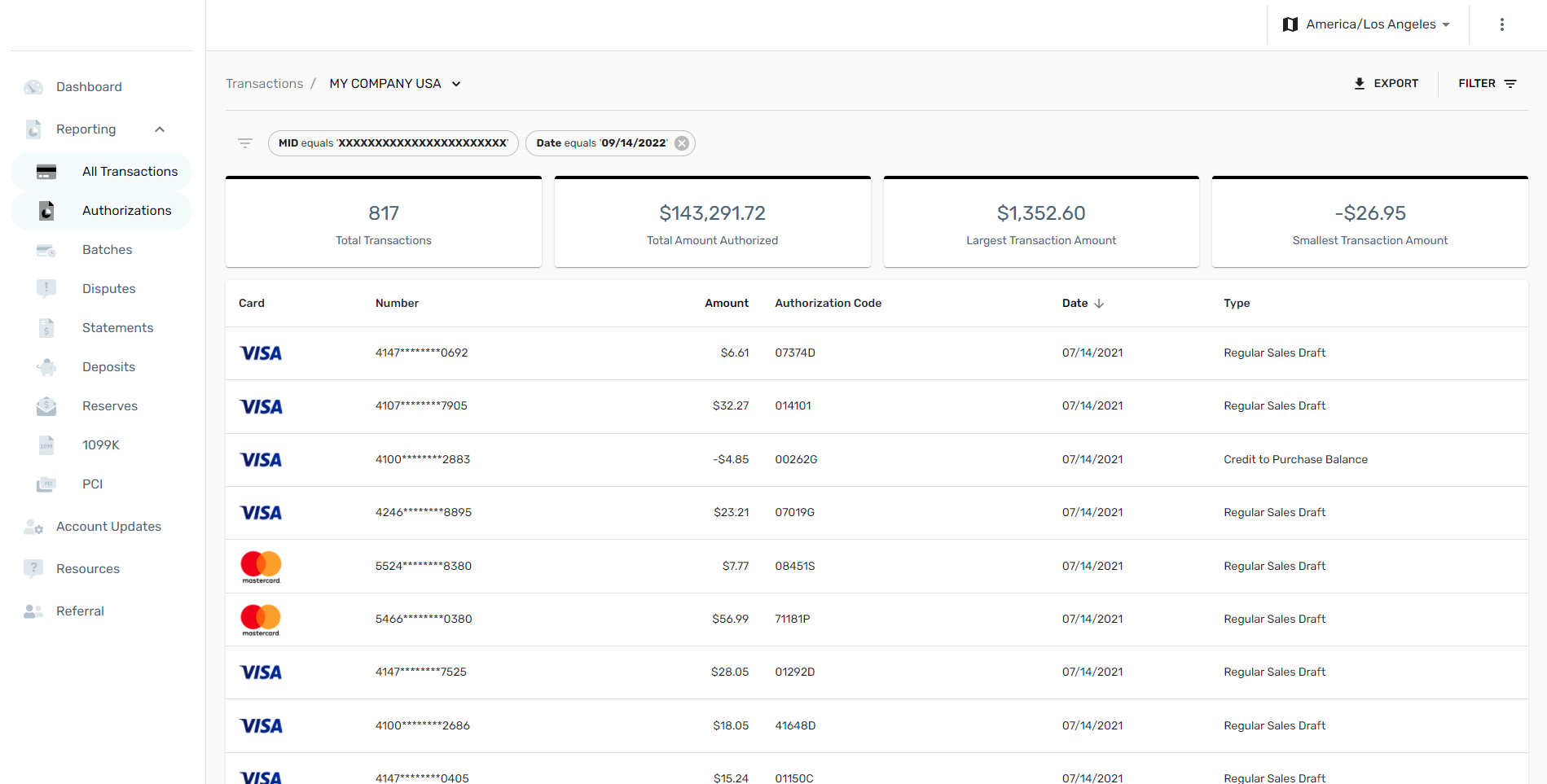The image size is (1547, 784).
Task: Open the Dashboard page
Action: (89, 87)
